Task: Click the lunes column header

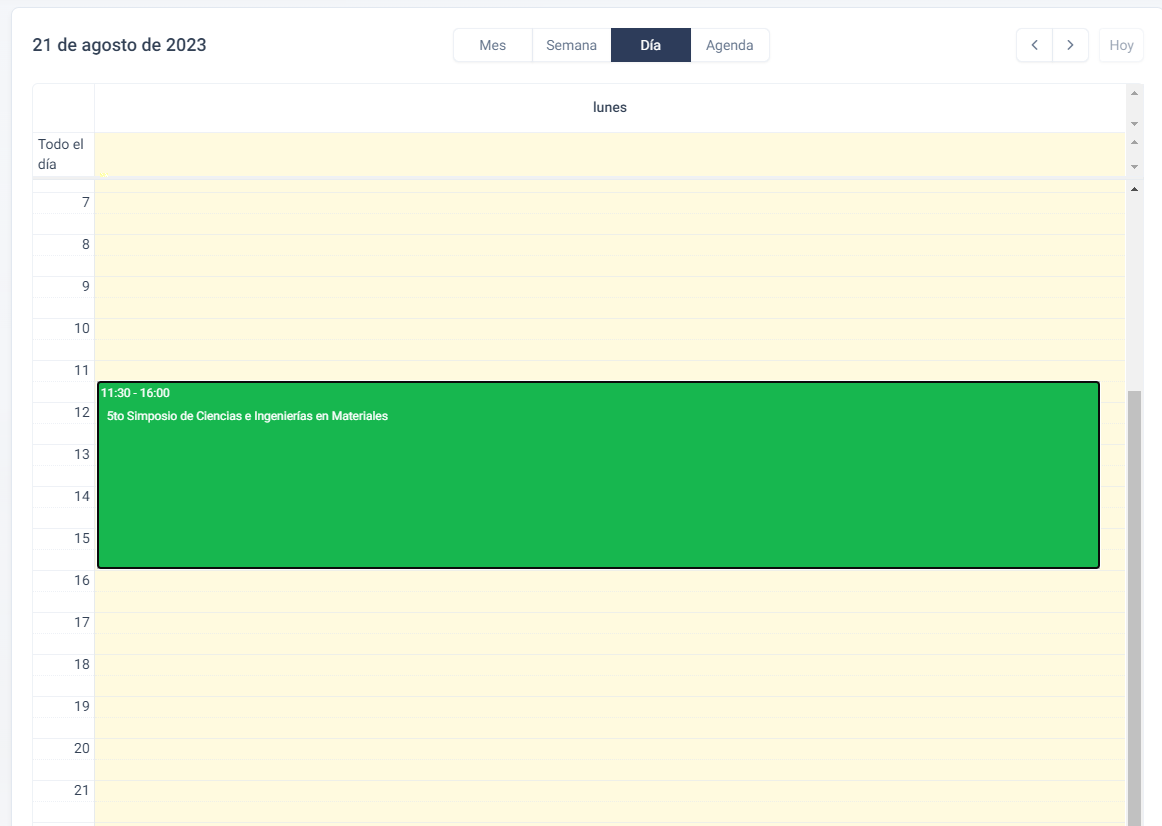Action: click(609, 107)
